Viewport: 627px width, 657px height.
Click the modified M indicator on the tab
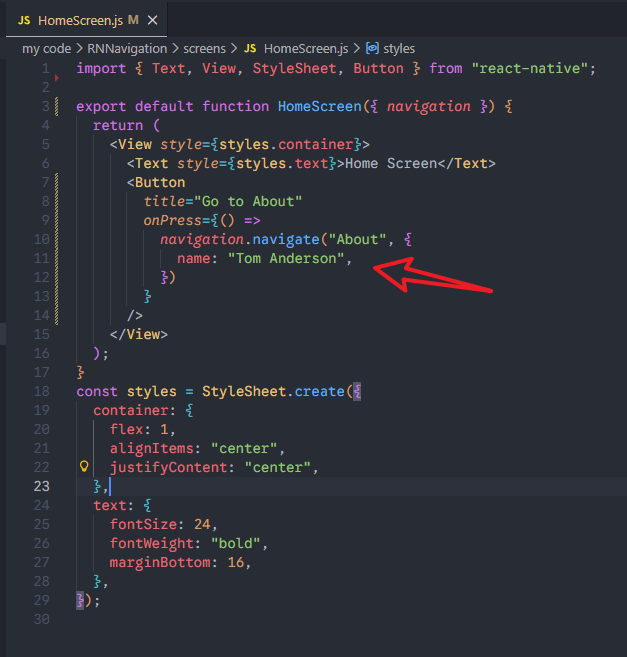[132, 20]
